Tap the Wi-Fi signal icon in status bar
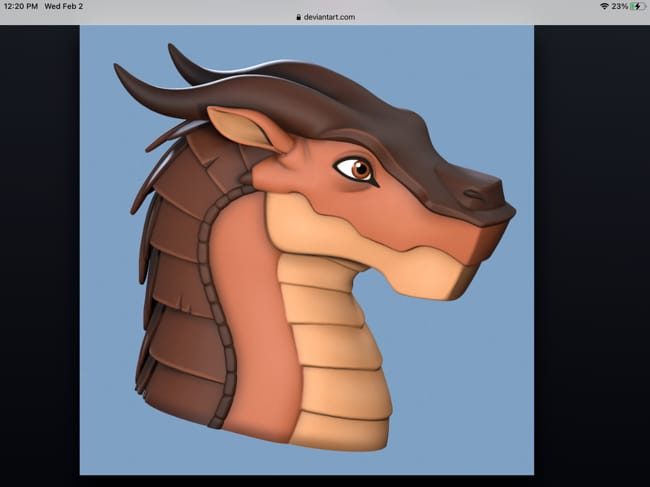This screenshot has width=650, height=487. click(604, 6)
